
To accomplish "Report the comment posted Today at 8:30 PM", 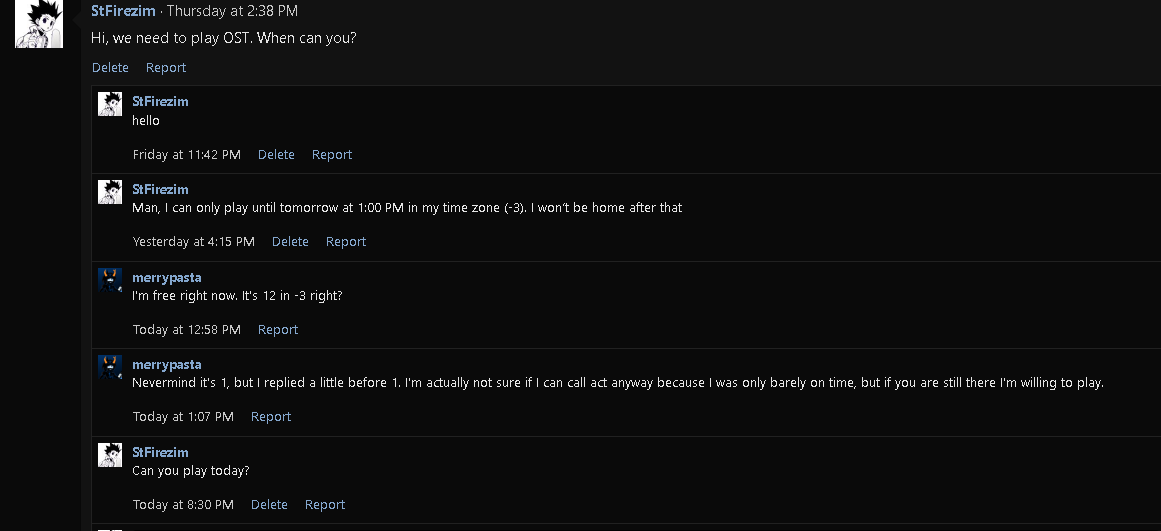I will click(325, 505).
